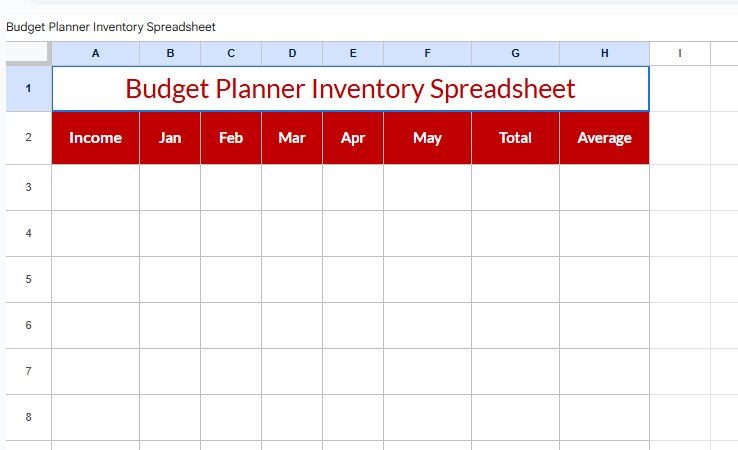
Task: Select column D header
Action: click(292, 53)
